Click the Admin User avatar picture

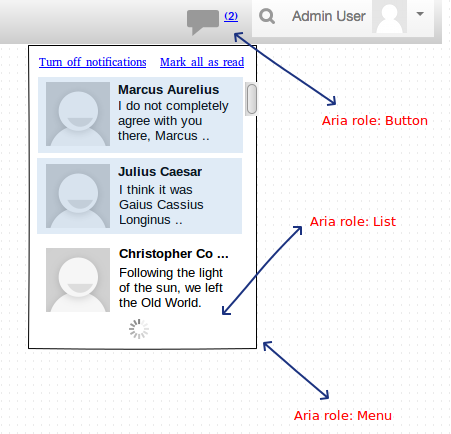pyautogui.click(x=389, y=16)
